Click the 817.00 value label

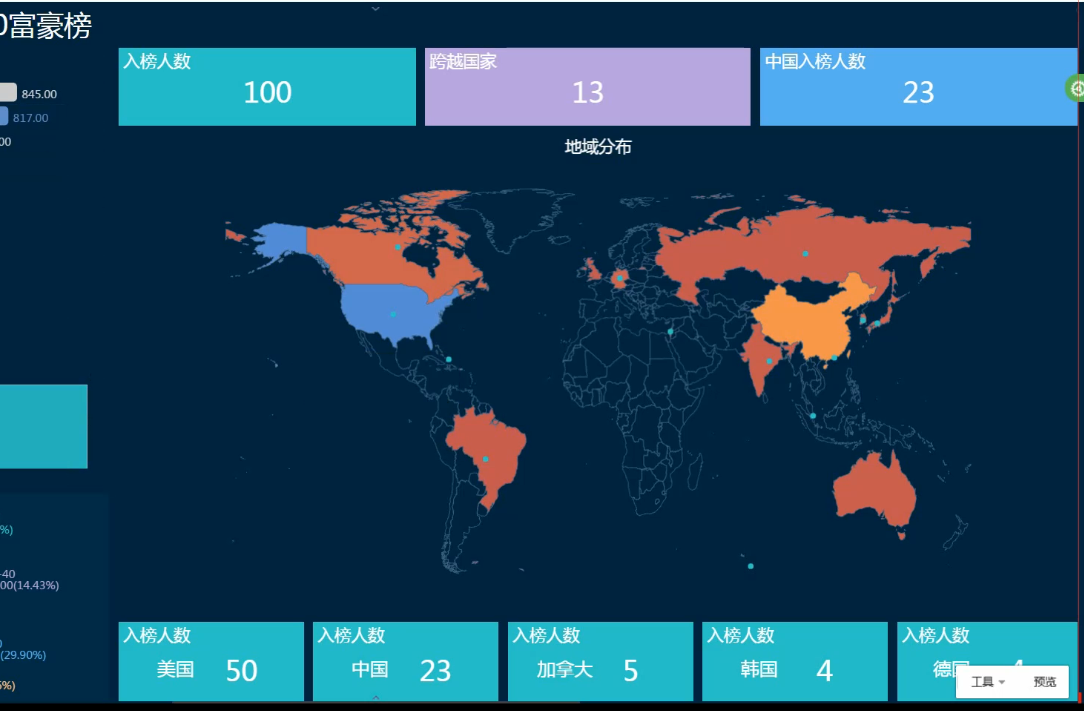click(x=30, y=118)
